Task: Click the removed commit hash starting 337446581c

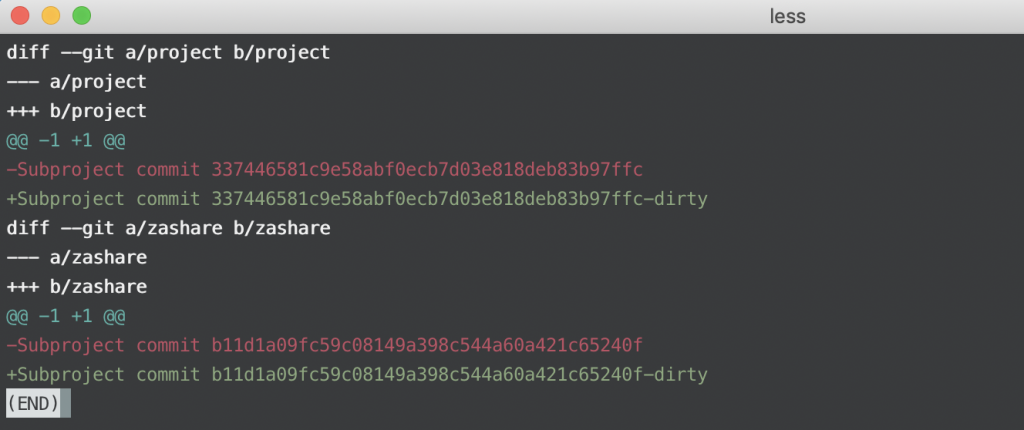Action: pyautogui.click(x=427, y=170)
